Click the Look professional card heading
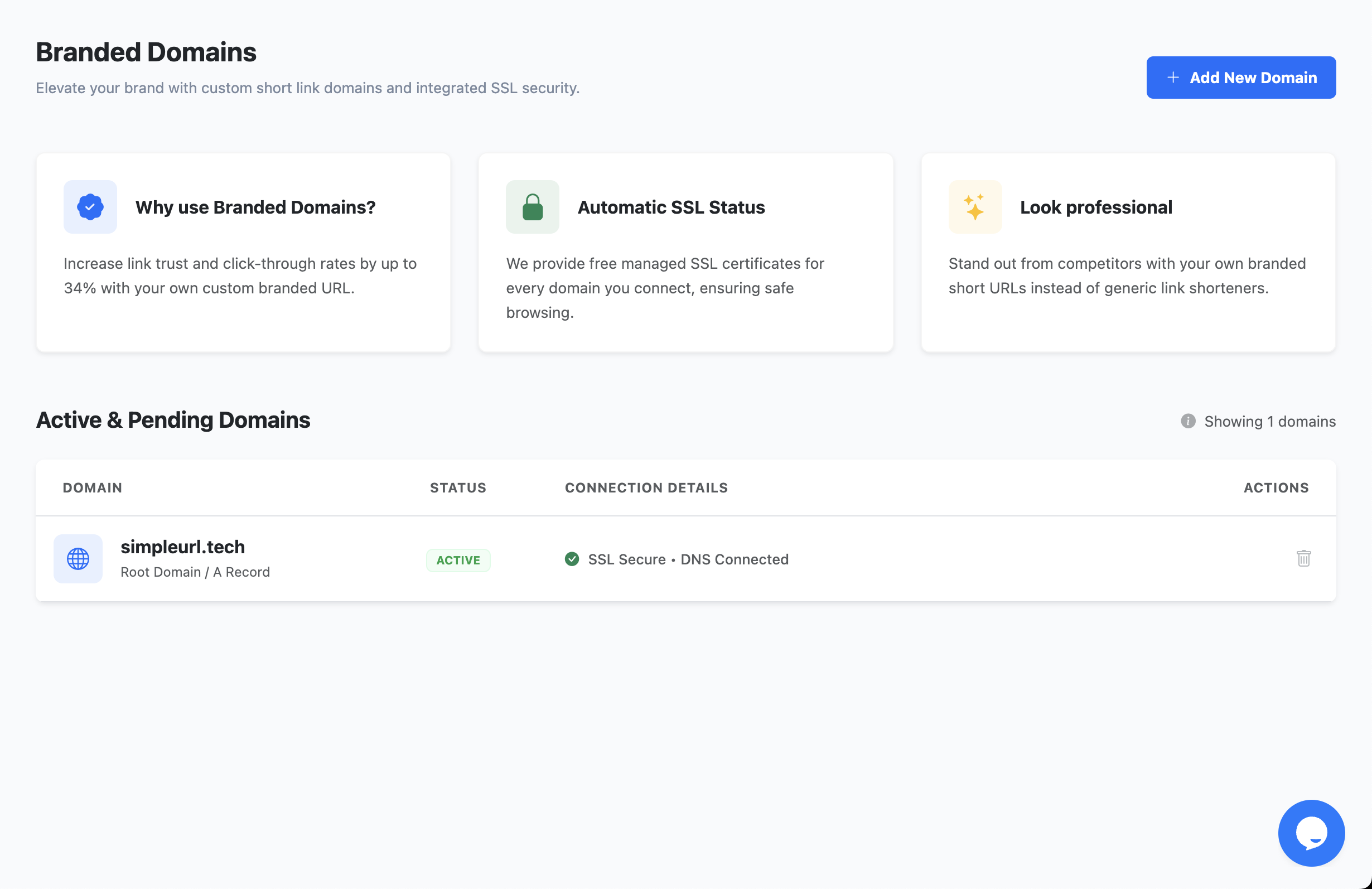 [x=1096, y=207]
